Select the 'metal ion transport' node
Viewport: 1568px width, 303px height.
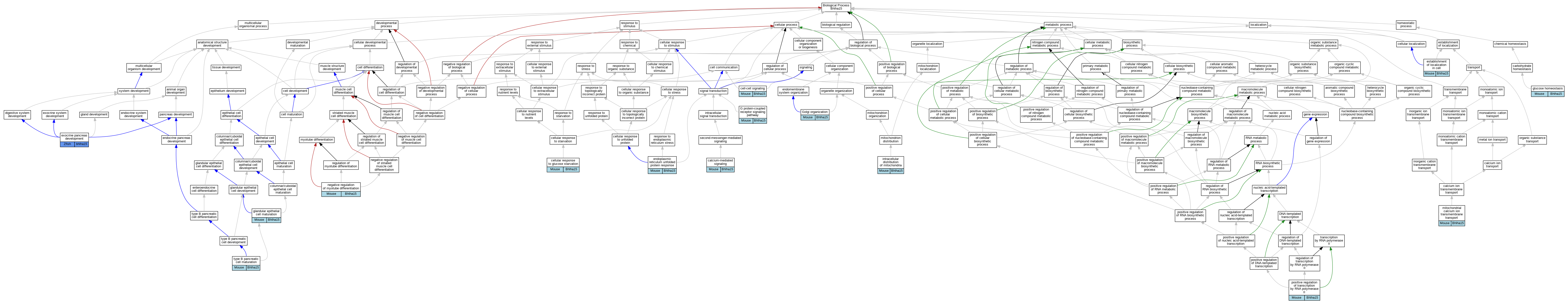coord(1492,140)
